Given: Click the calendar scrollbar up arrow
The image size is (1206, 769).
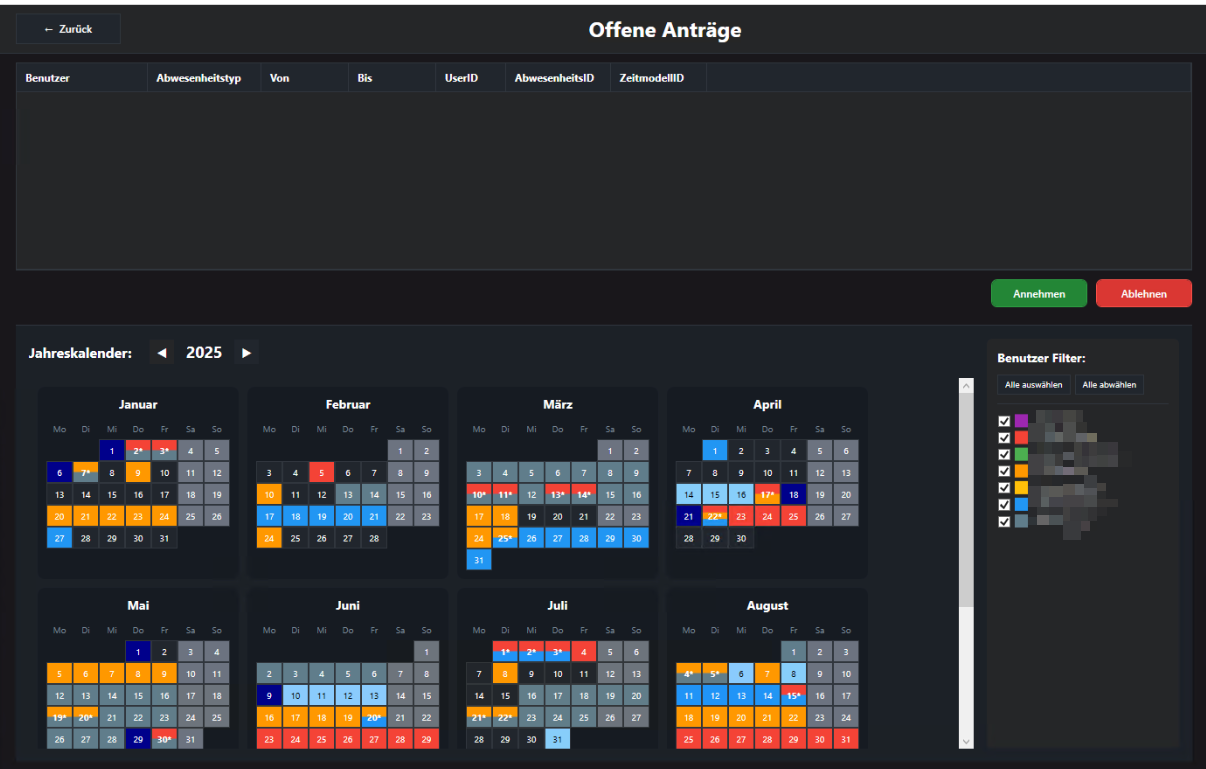Looking at the screenshot, I should click(x=965, y=385).
